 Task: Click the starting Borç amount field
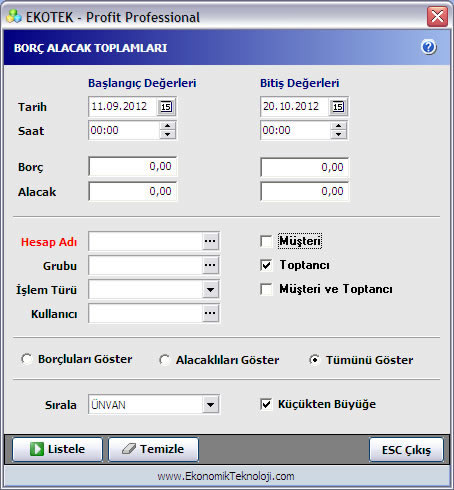(x=133, y=166)
